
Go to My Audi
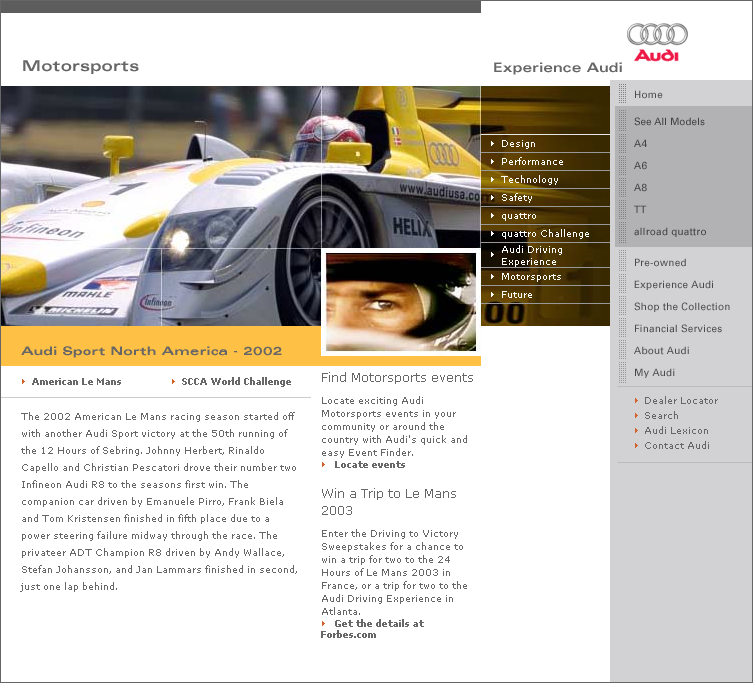point(654,373)
